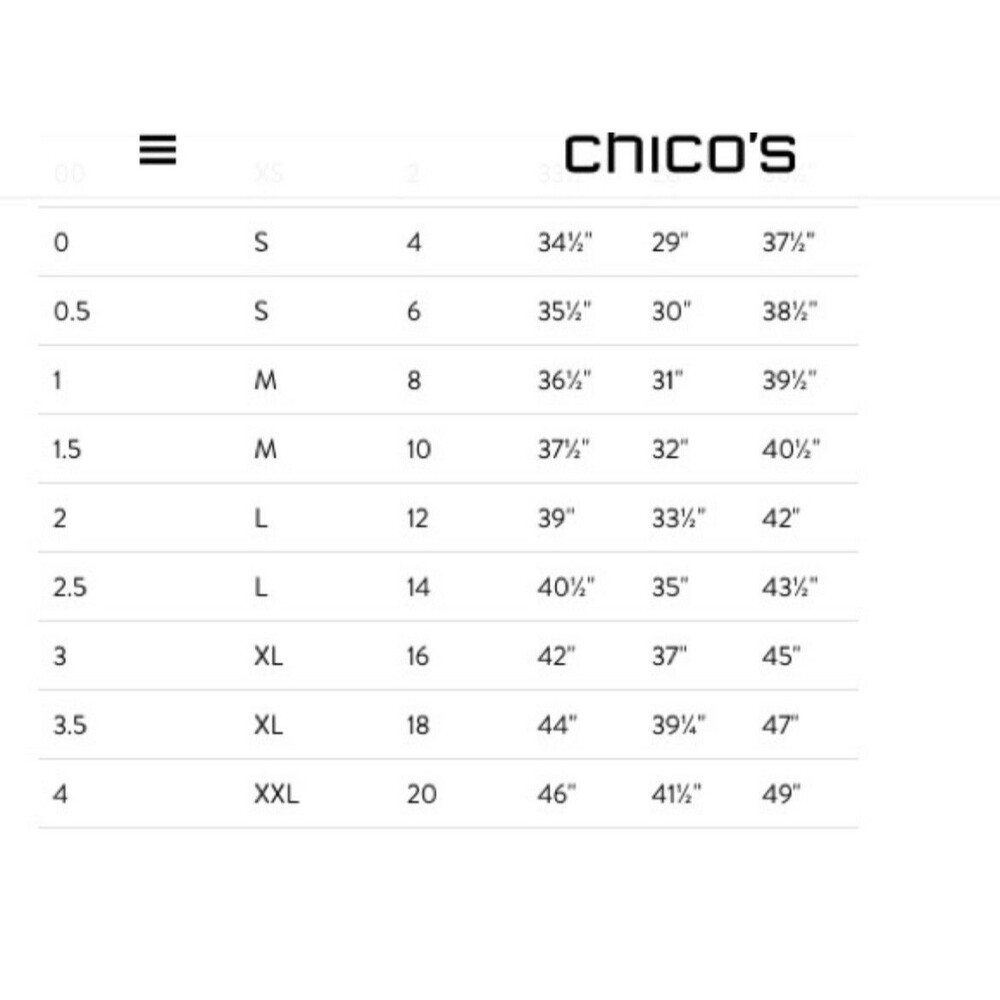
Task: Click the 33½" waist measurement
Action: 679,519
